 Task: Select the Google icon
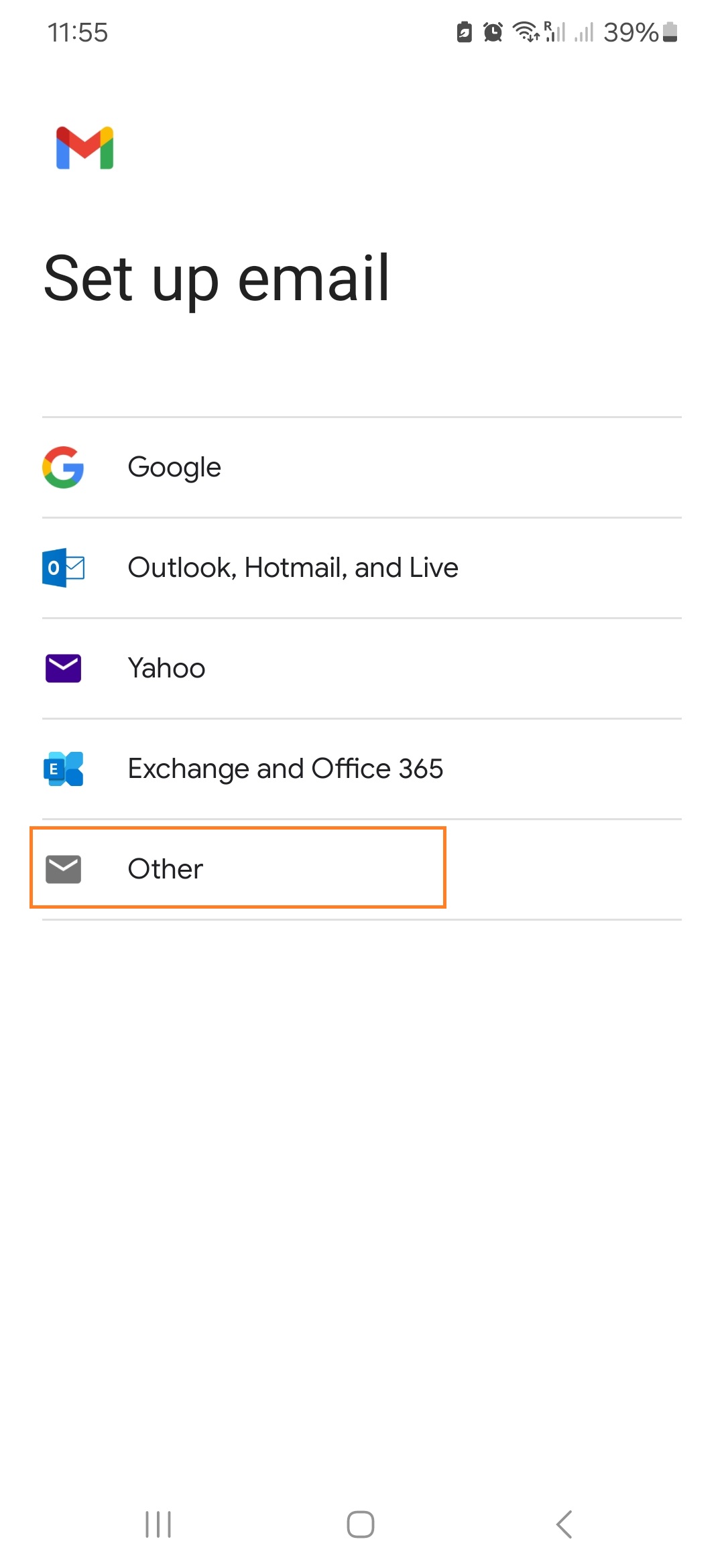click(x=64, y=467)
